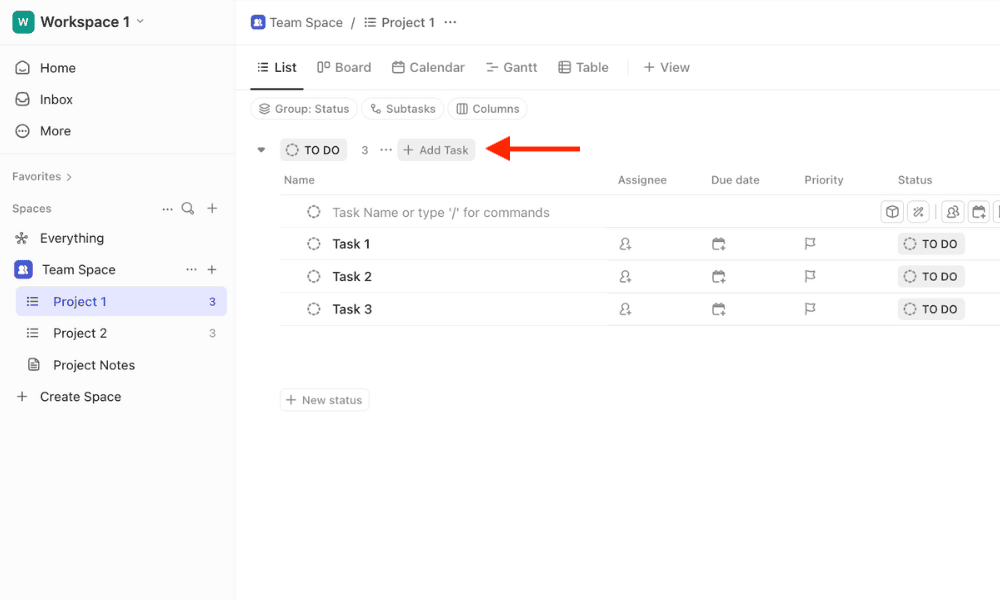Image resolution: width=1000 pixels, height=600 pixels.
Task: Collapse the TO DO group triangle
Action: (261, 150)
